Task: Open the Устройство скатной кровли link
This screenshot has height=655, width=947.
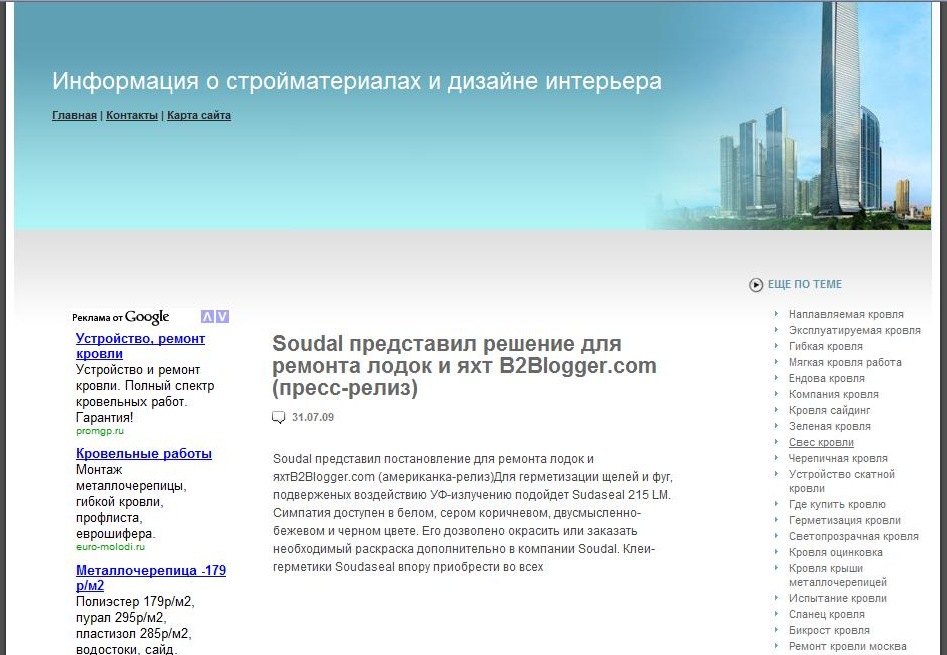Action: click(842, 481)
